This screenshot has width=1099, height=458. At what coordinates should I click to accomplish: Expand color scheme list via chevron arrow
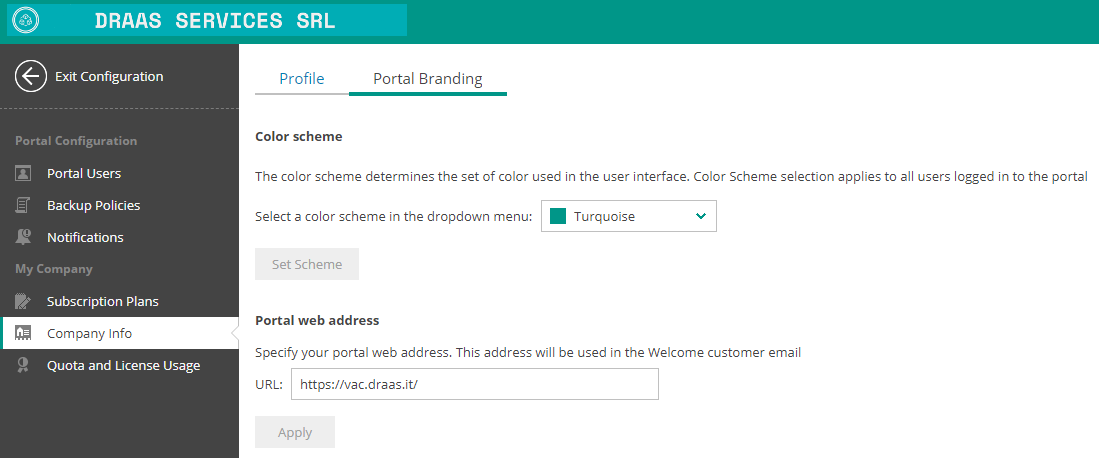click(x=700, y=217)
